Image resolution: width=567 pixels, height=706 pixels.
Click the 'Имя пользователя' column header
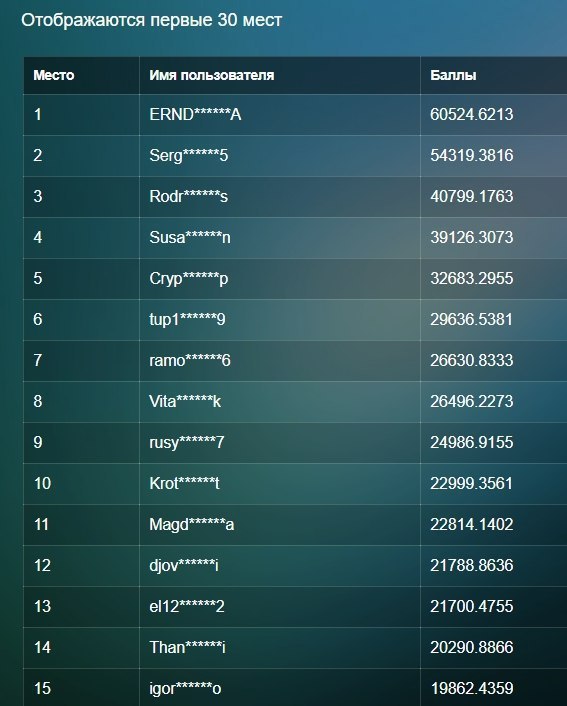point(212,75)
